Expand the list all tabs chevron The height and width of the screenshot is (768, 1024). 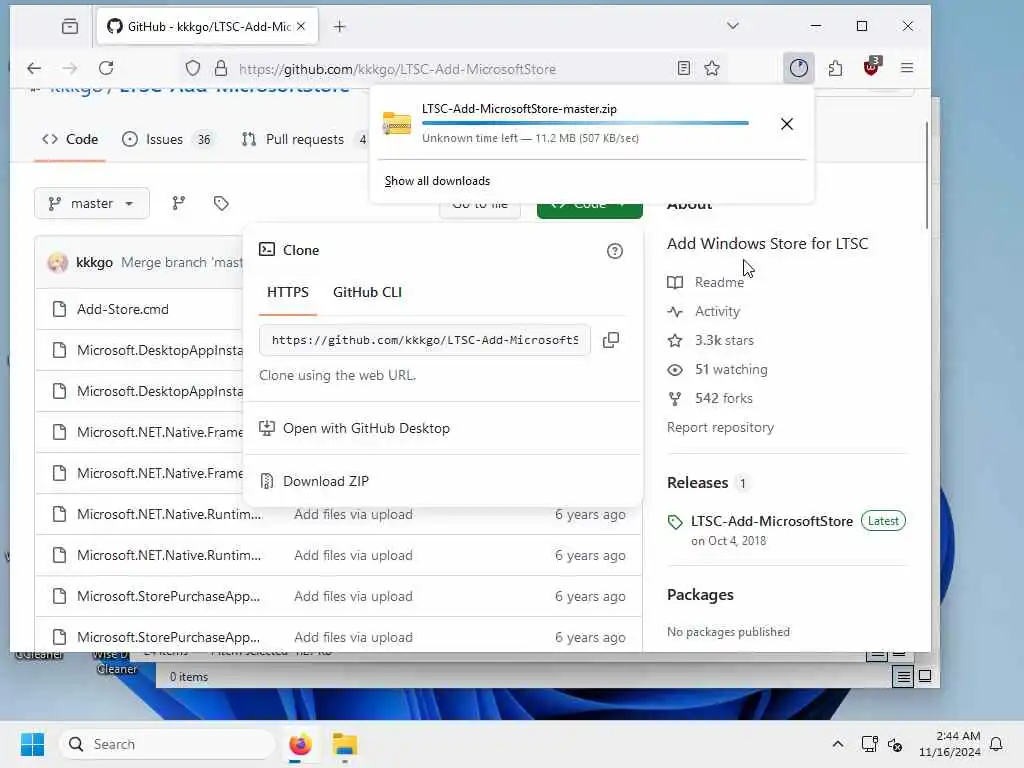pos(733,26)
